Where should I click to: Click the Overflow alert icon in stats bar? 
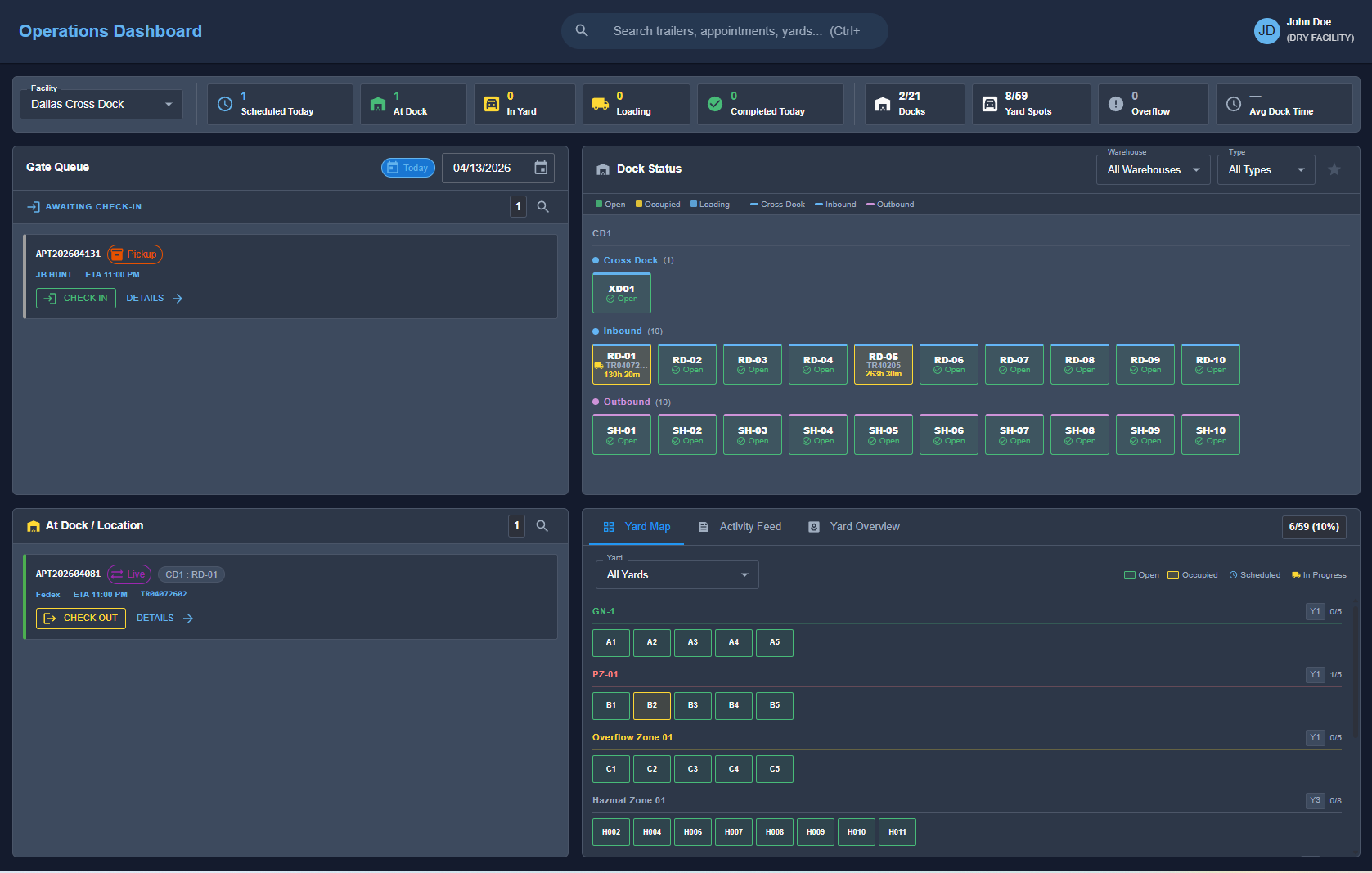(x=1115, y=104)
